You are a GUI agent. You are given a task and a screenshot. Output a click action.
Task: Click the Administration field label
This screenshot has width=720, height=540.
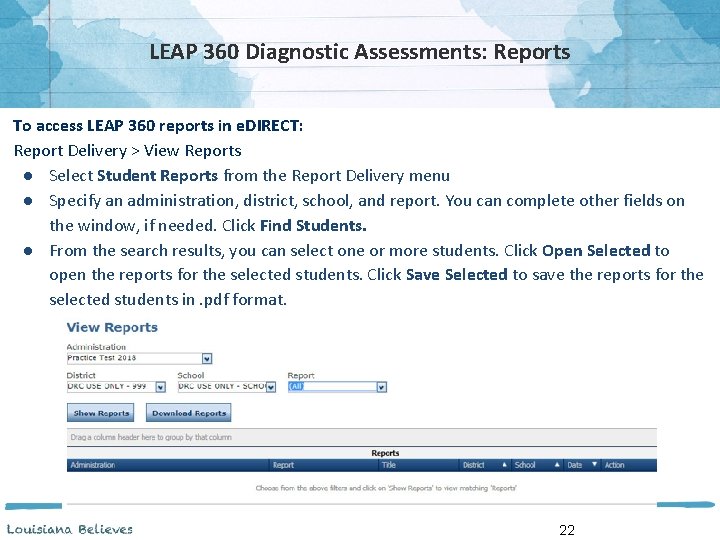[96, 347]
